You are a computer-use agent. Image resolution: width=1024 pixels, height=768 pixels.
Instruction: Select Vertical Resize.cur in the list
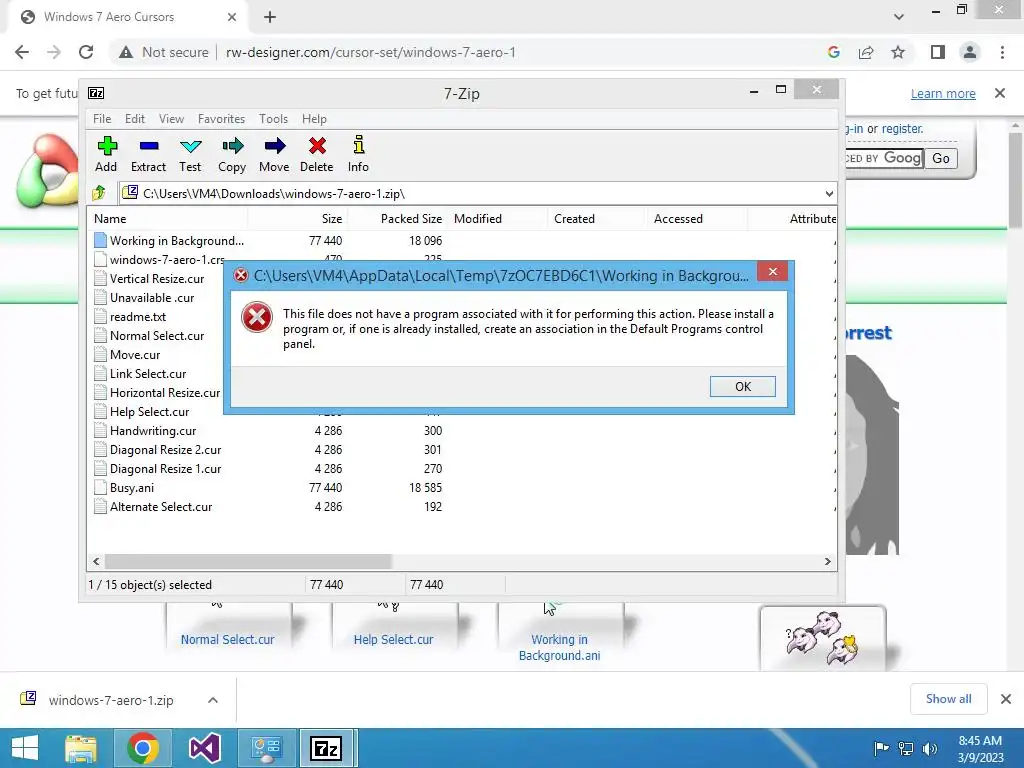(x=157, y=279)
